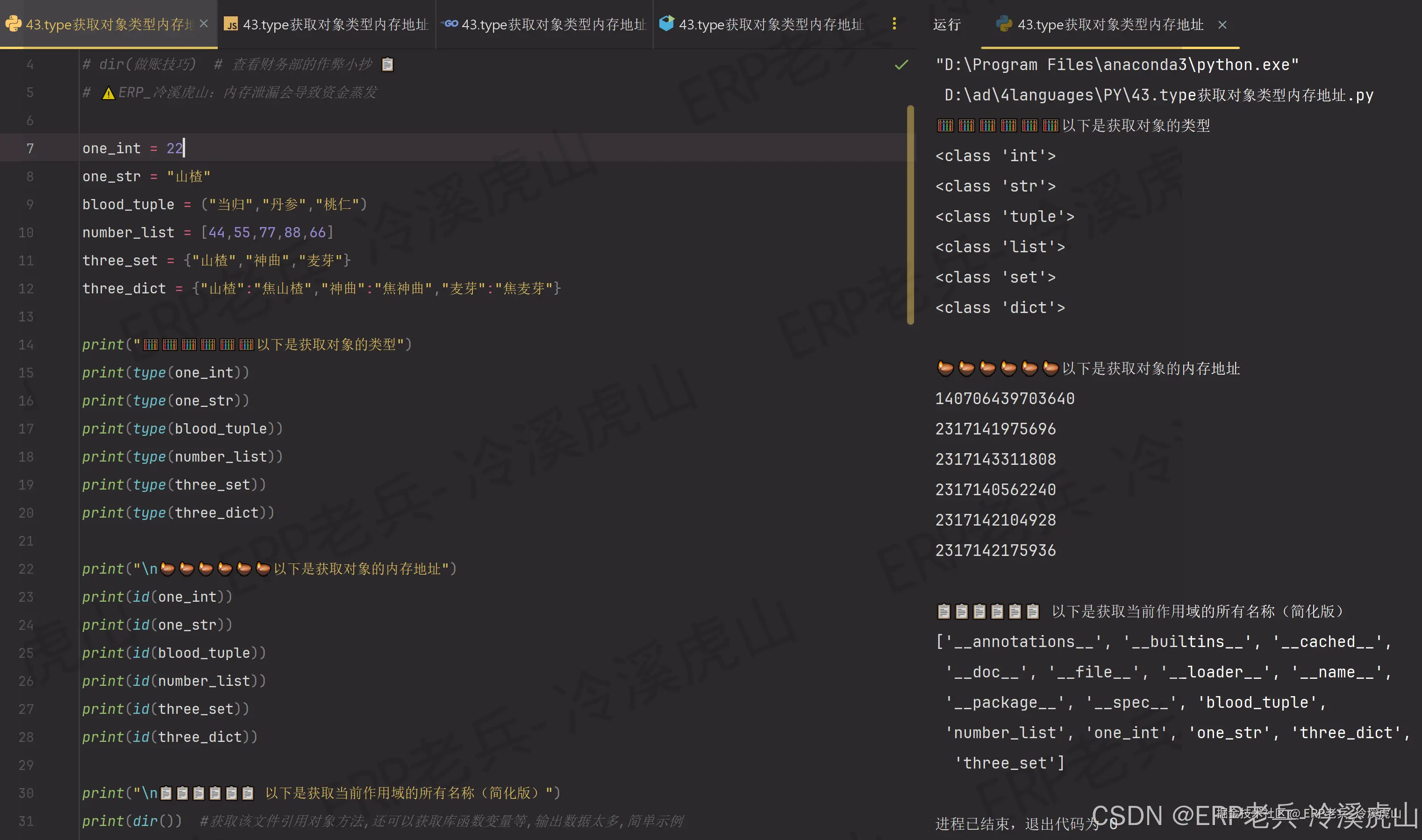Open the editor tabs more-options menu
This screenshot has height=840, width=1422.
[894, 24]
